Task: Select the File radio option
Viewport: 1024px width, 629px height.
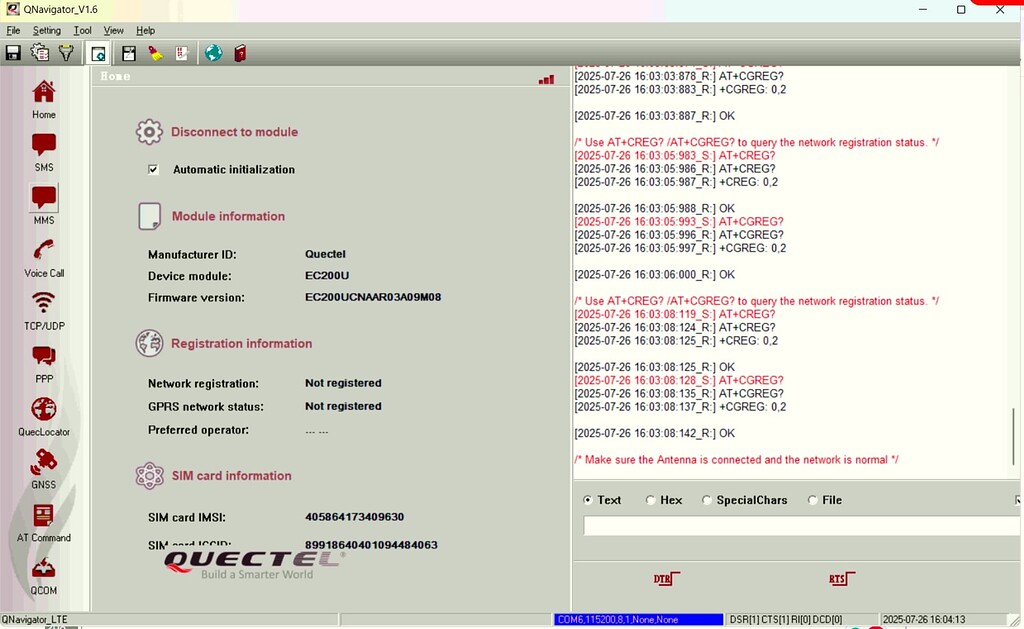Action: (812, 500)
